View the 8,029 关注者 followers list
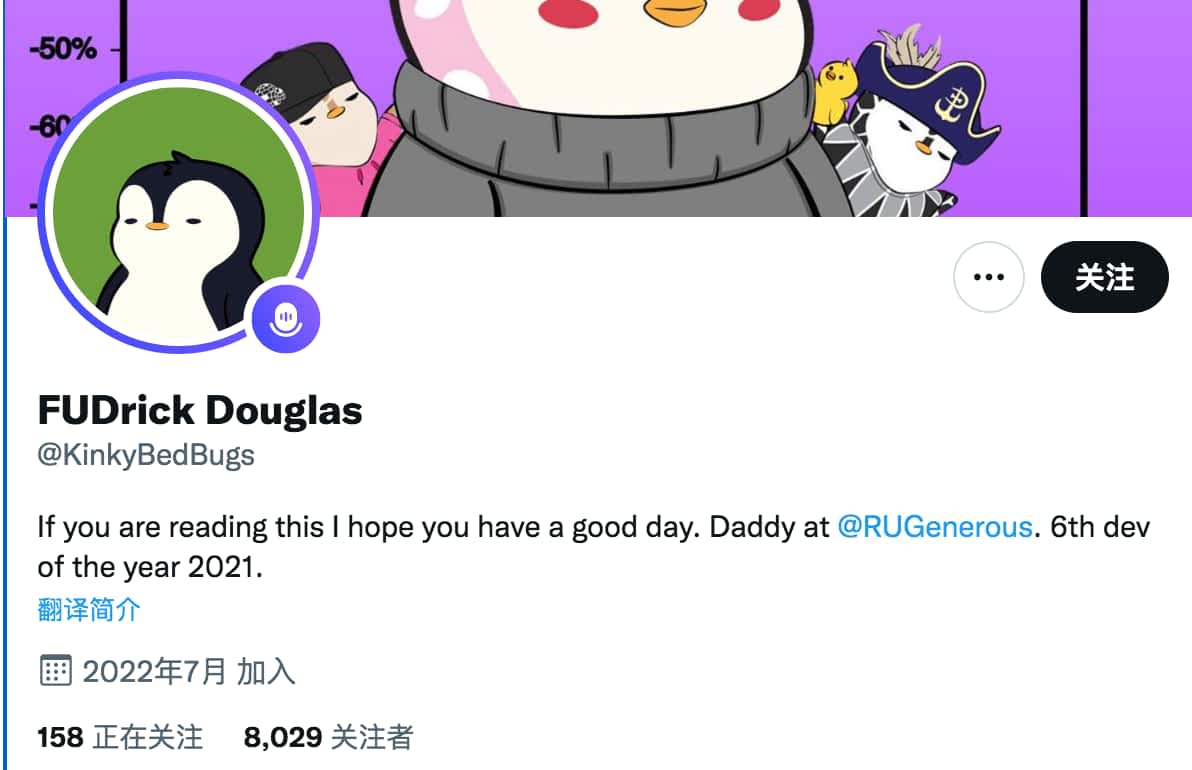Viewport: 1192px width, 770px height. click(328, 737)
